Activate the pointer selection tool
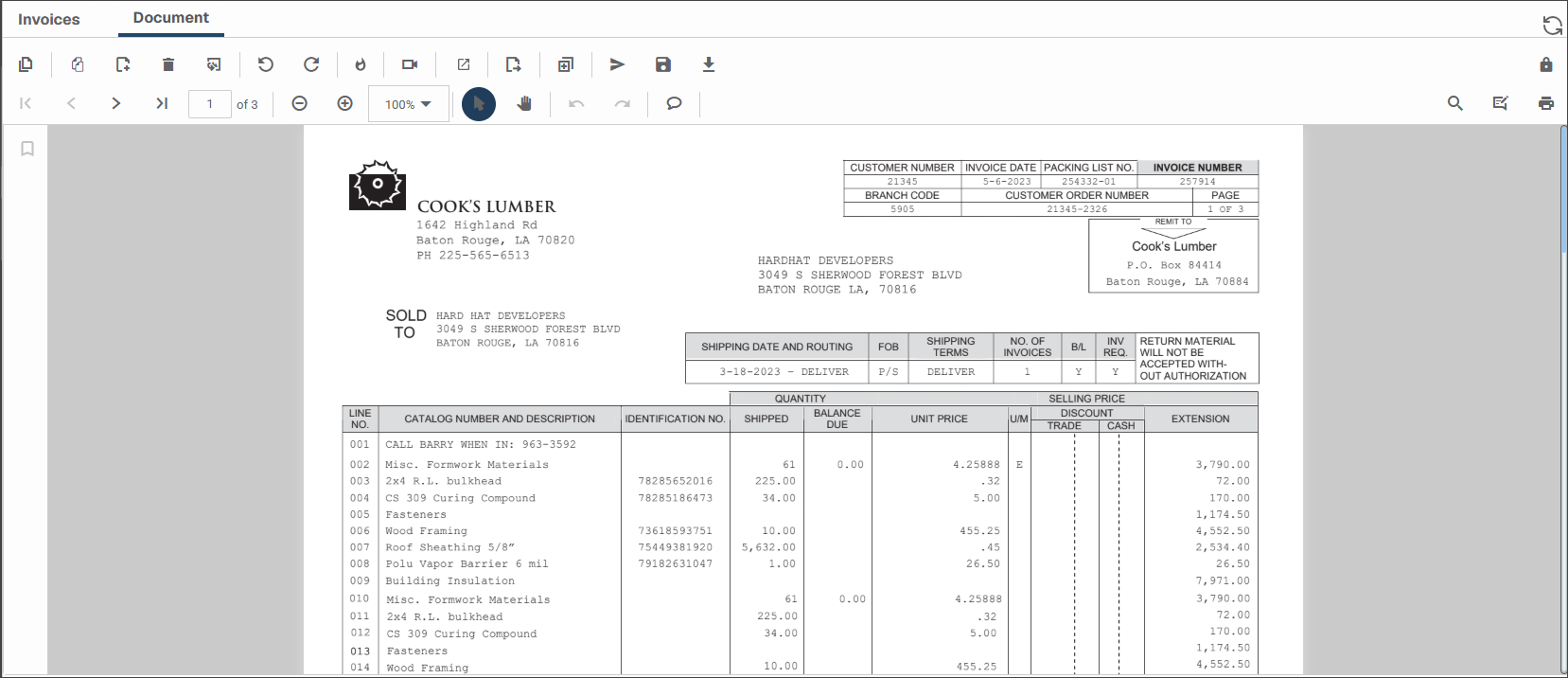This screenshot has height=678, width=1568. [479, 103]
